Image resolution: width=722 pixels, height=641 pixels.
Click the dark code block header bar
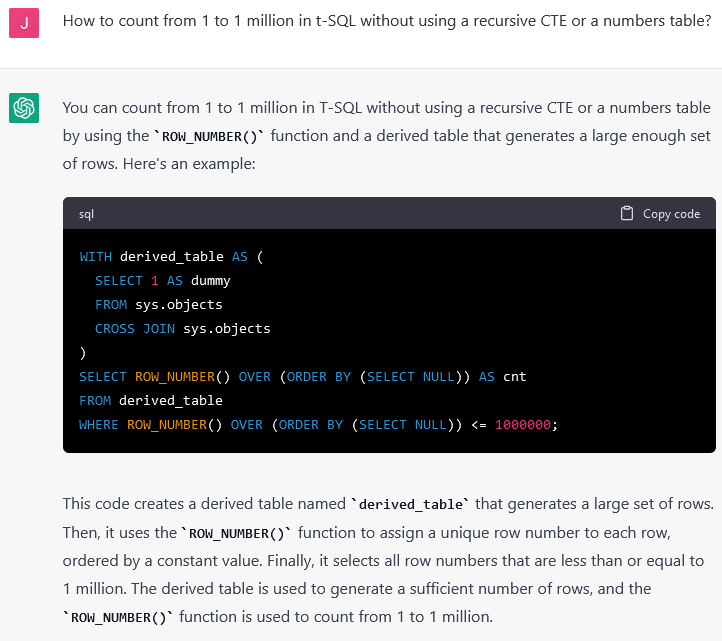[350, 214]
